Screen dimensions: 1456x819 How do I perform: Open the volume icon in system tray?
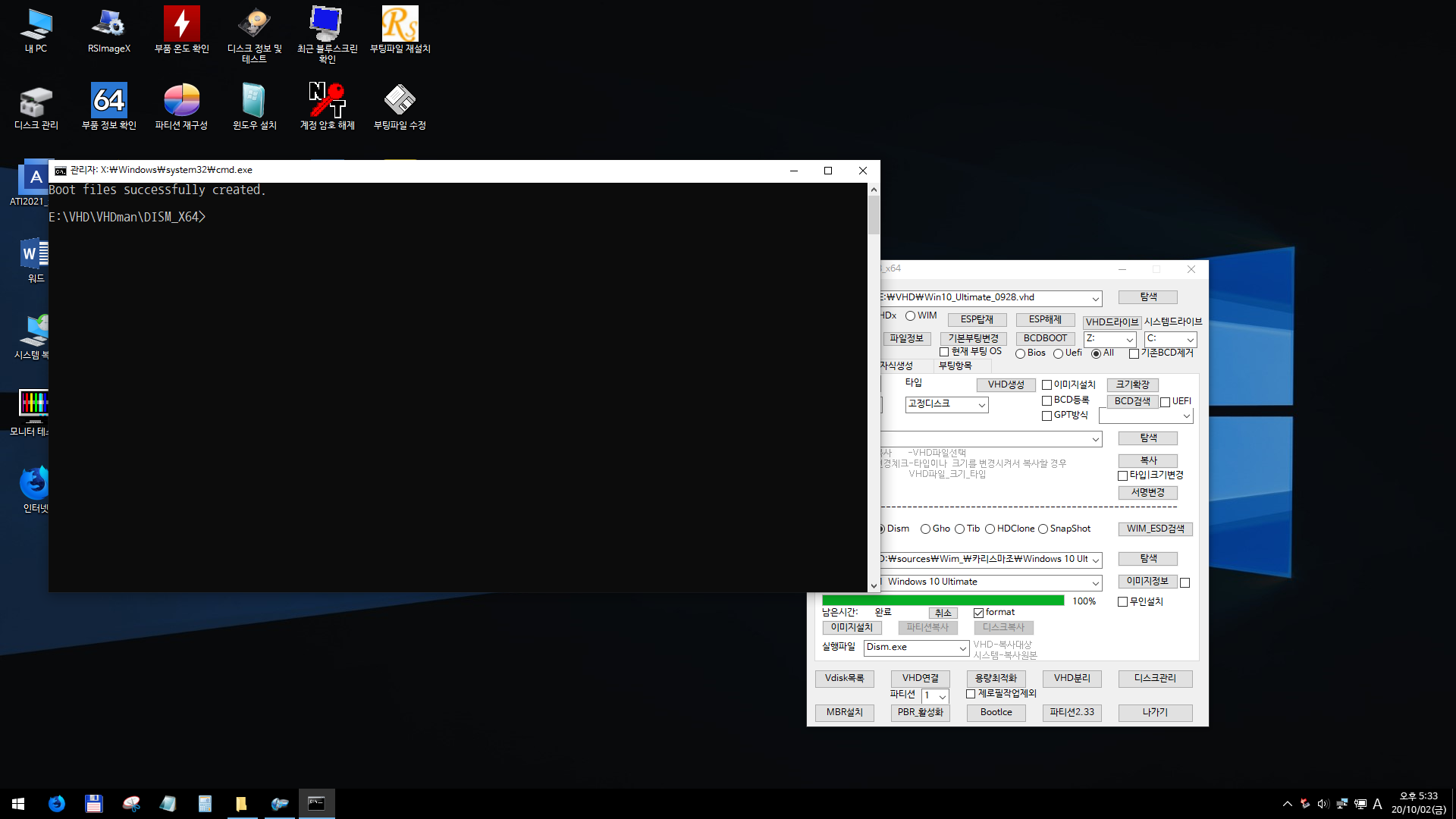tap(1323, 804)
